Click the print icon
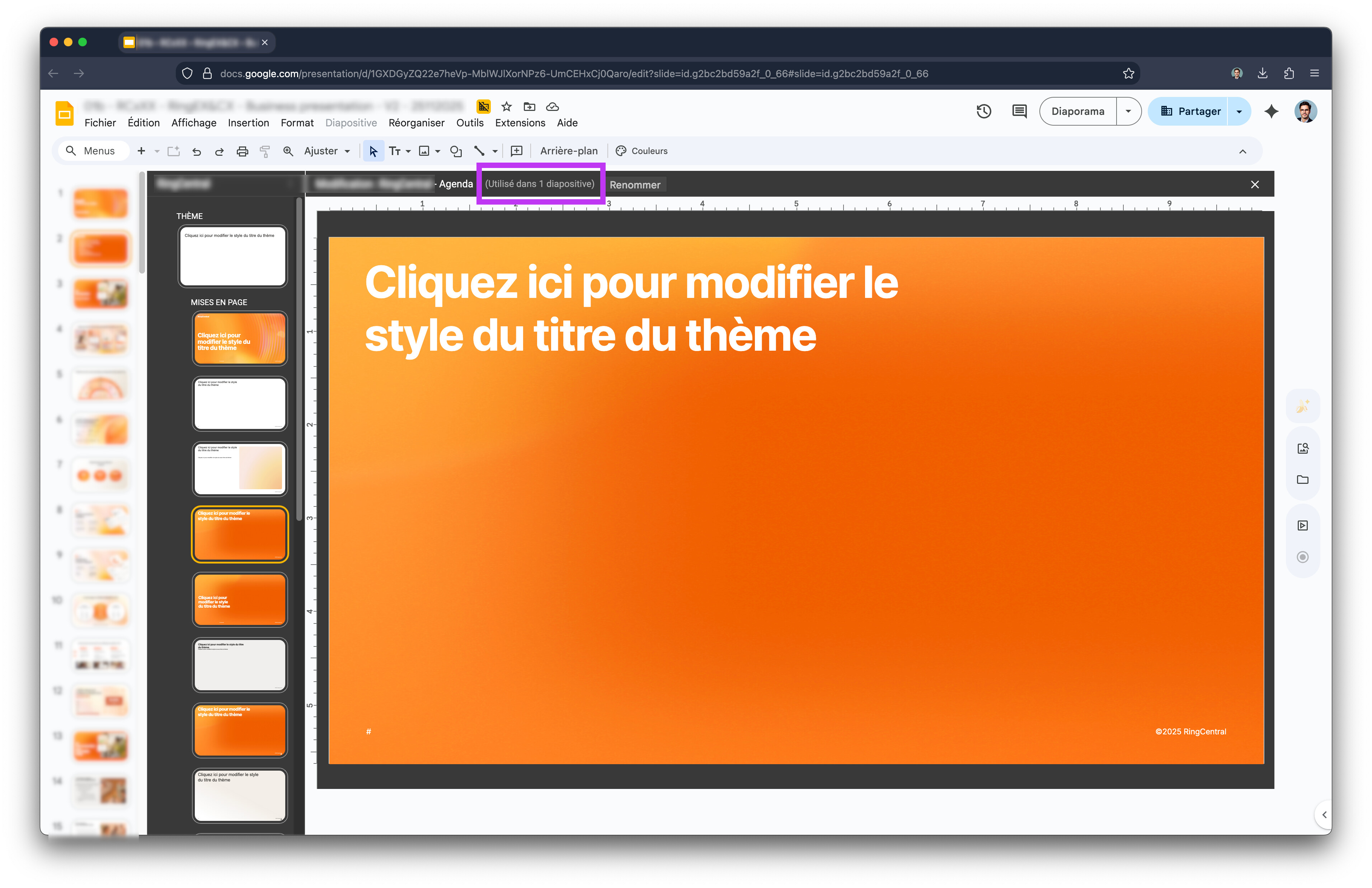Screen dimensions: 1372x888 pos(242,151)
